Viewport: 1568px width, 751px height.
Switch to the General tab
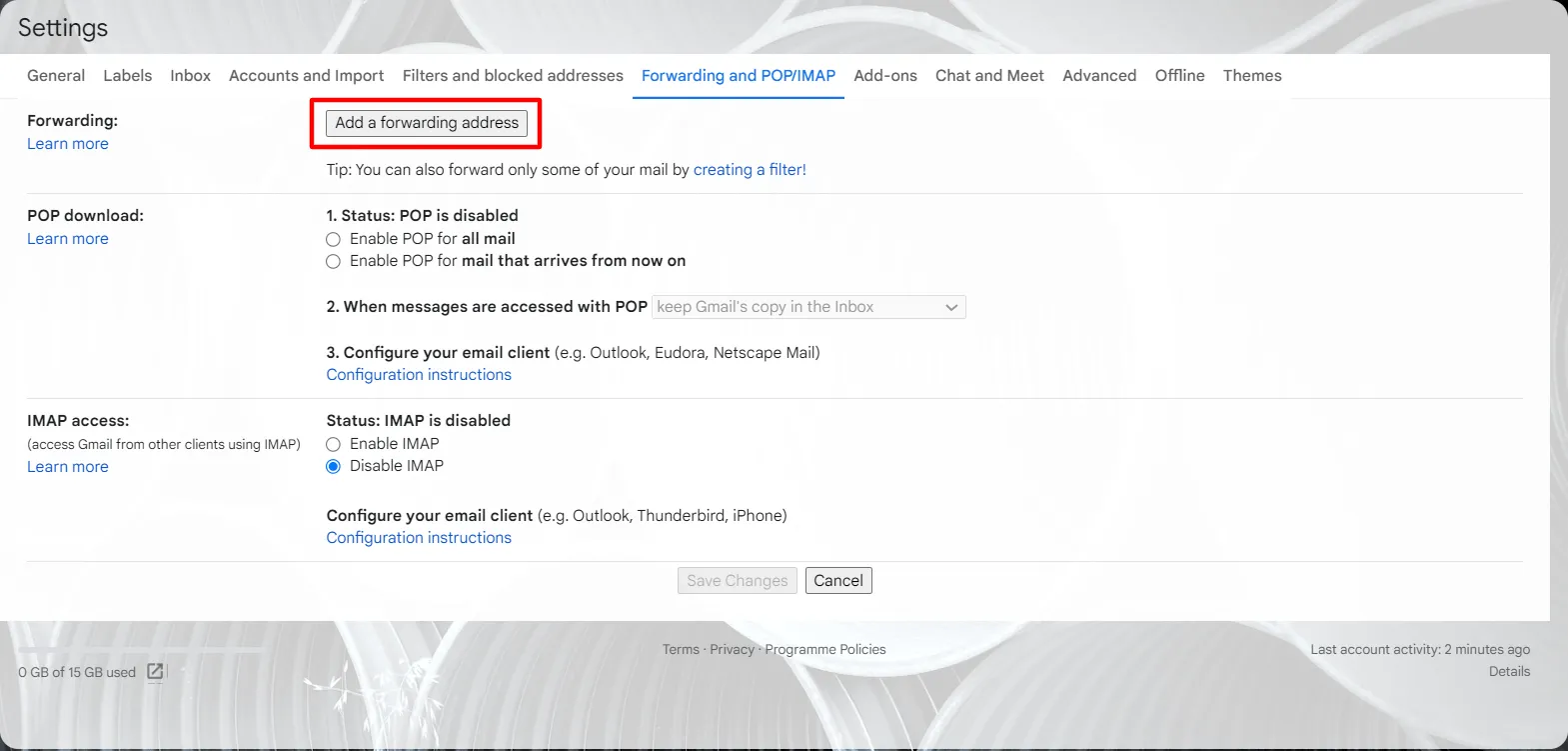[x=56, y=75]
